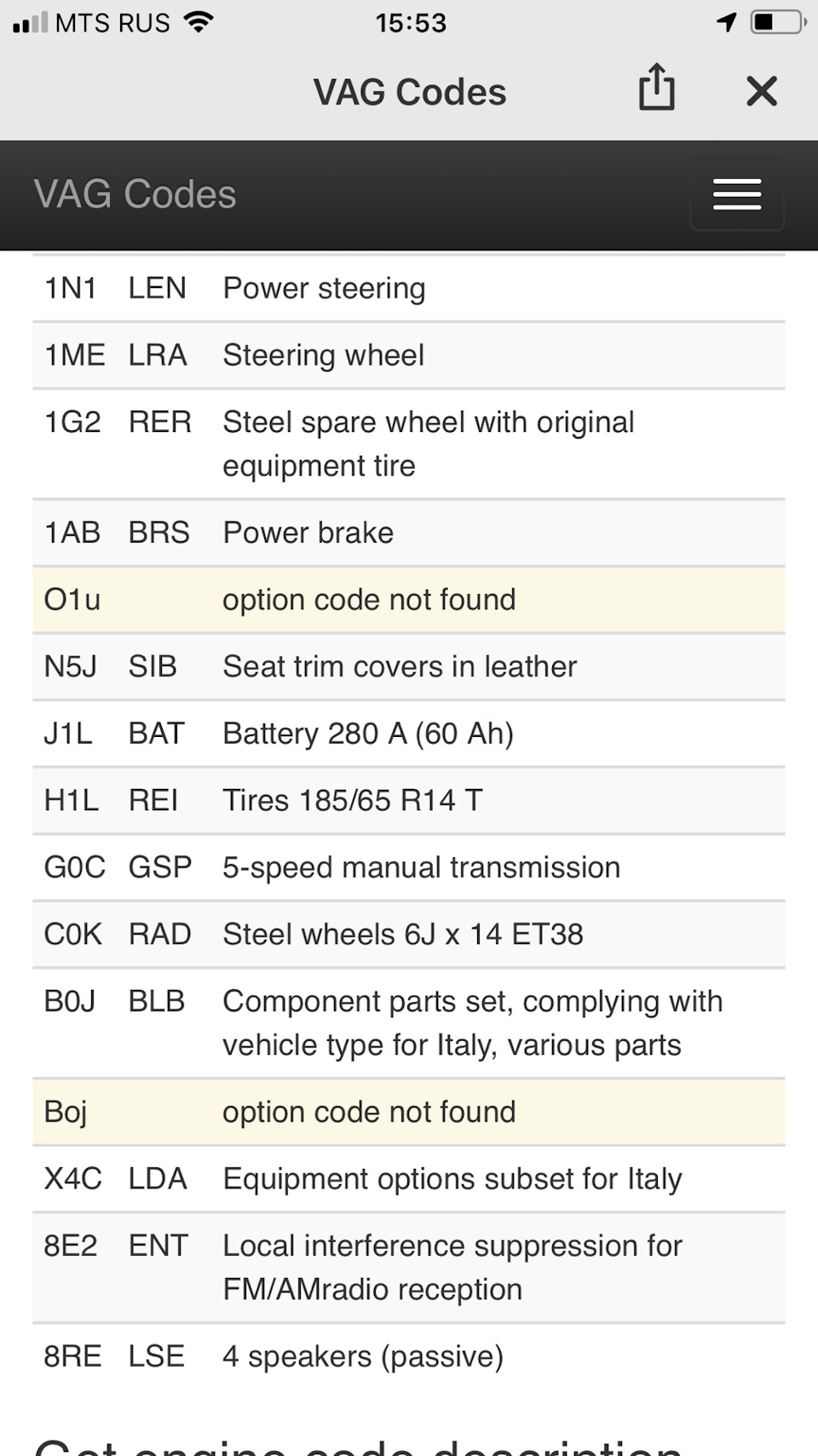
Task: Select the 4 speakers (passive) row
Action: pyautogui.click(x=409, y=1356)
